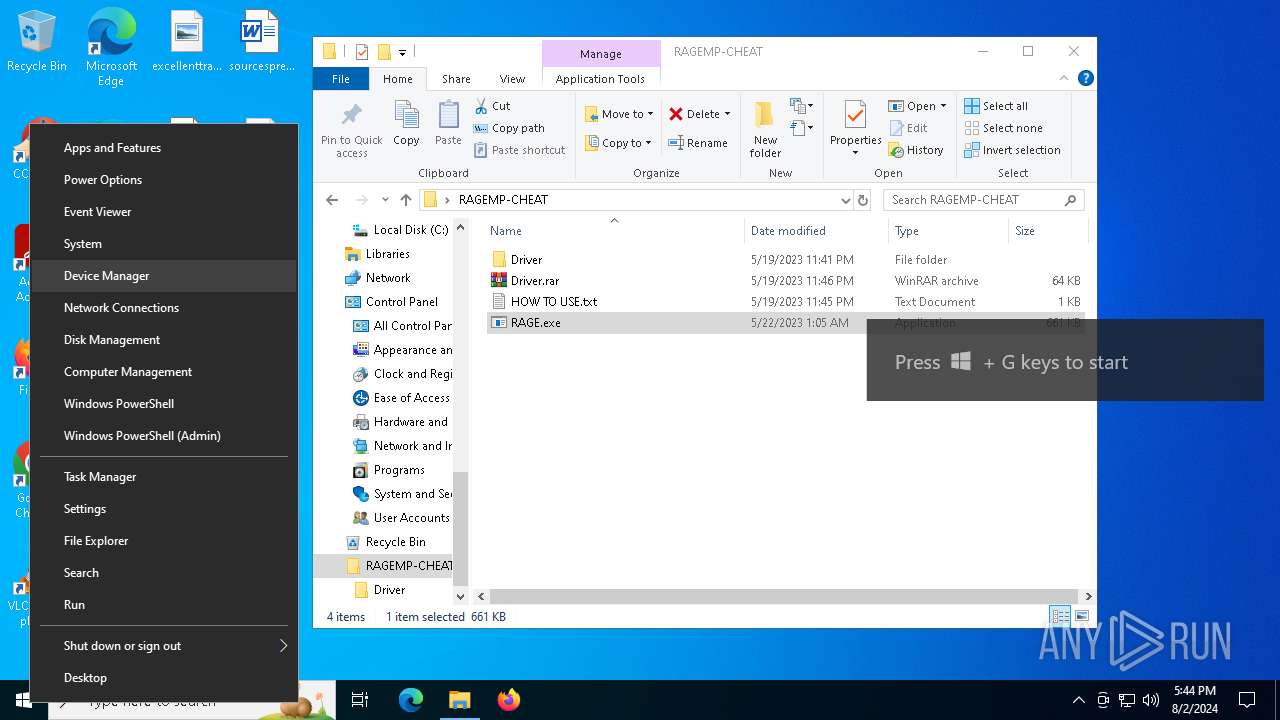Open User Accounts tree item
The width and height of the screenshot is (1280, 720).
point(401,518)
